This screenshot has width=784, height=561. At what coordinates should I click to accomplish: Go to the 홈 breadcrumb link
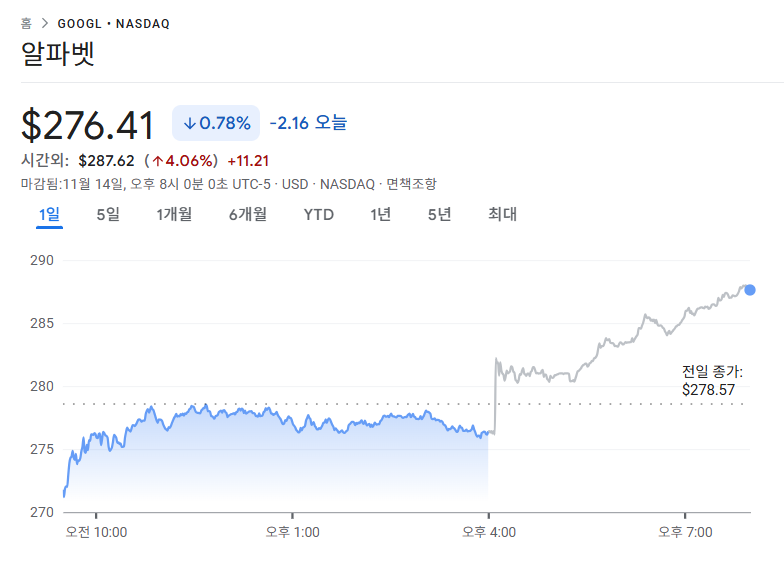(26, 24)
